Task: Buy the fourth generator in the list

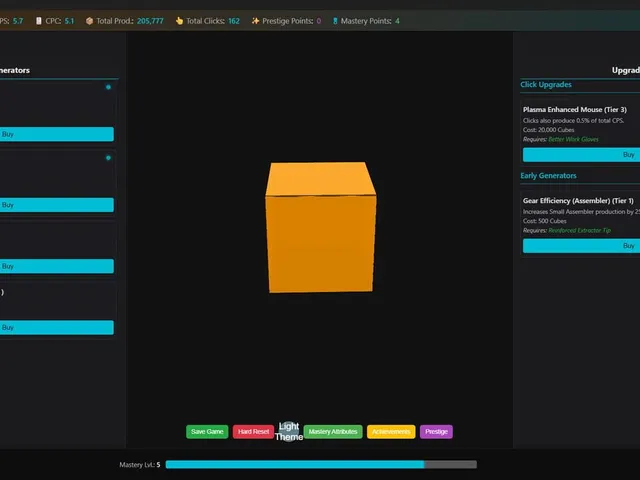Action: pyautogui.click(x=57, y=327)
